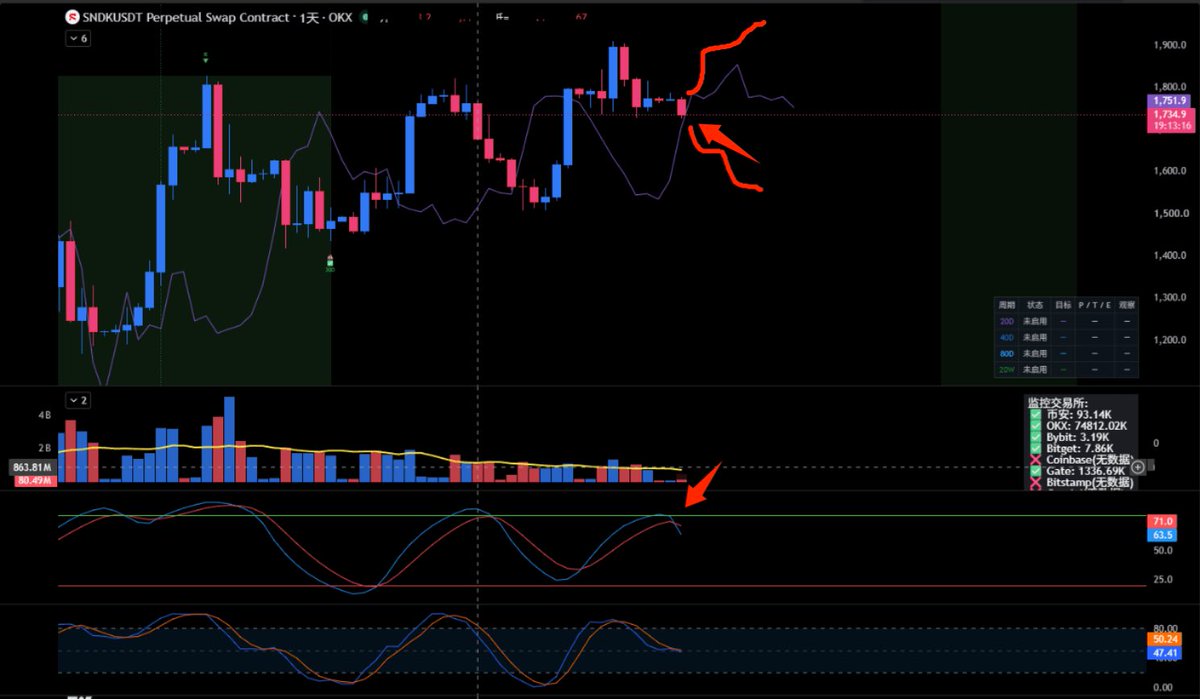Image resolution: width=1200 pixels, height=699 pixels.
Task: Click the 1,800.0 price axis label
Action: (x=1169, y=88)
